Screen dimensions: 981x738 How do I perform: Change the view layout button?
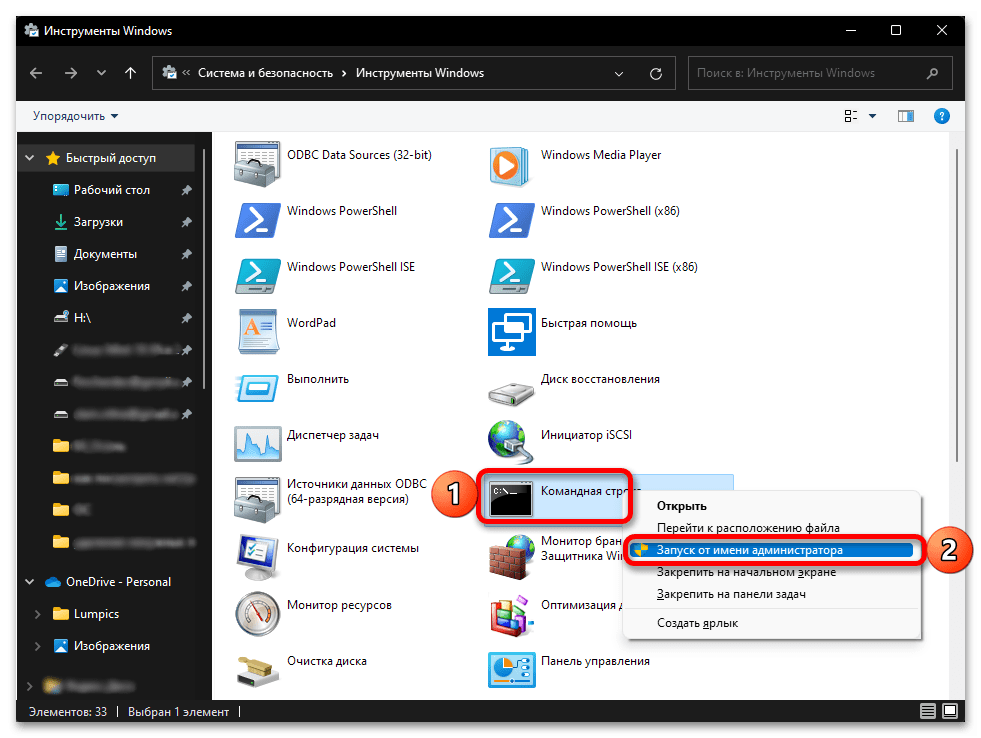coord(850,116)
